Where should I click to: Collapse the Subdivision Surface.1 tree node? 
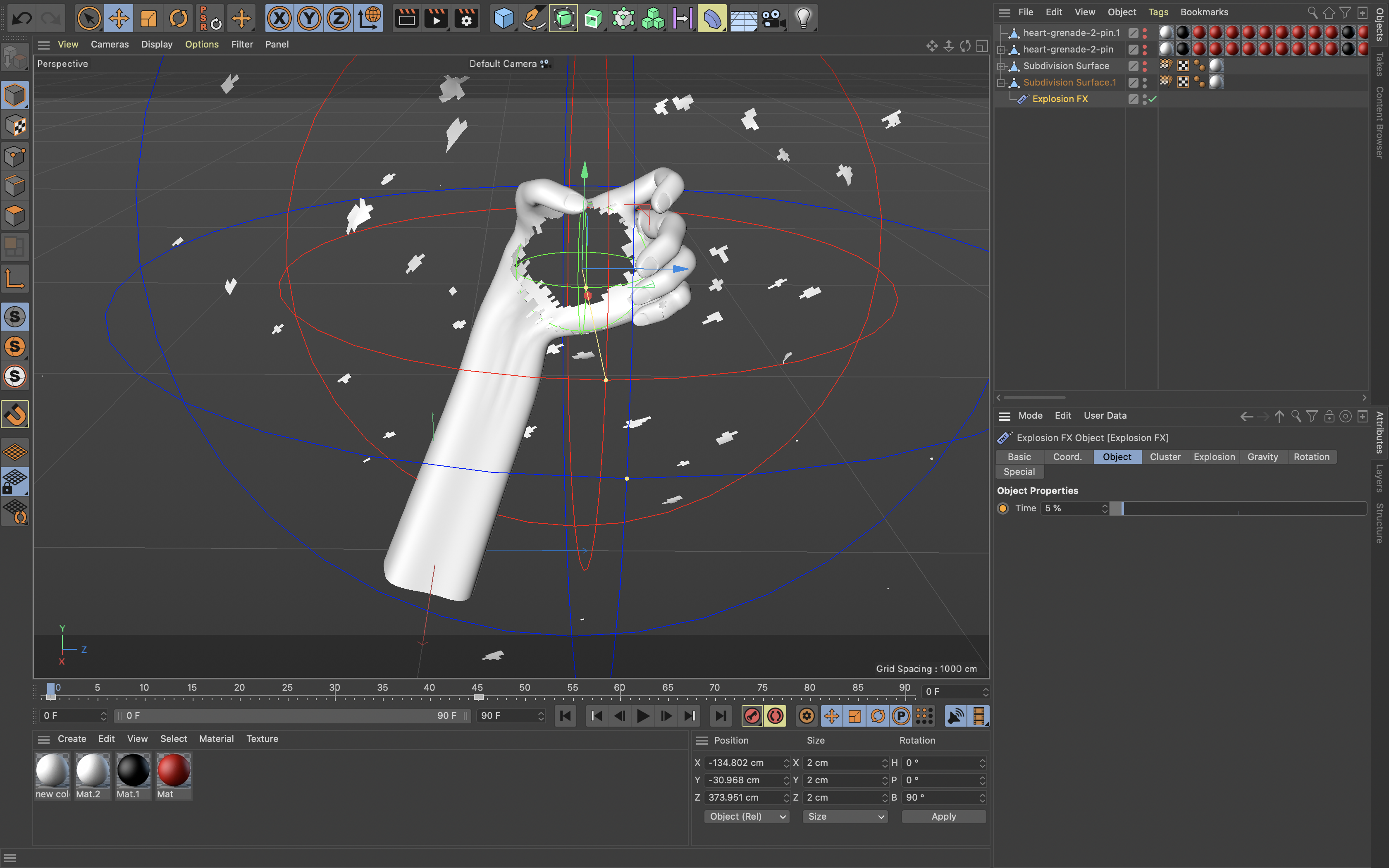point(1001,83)
